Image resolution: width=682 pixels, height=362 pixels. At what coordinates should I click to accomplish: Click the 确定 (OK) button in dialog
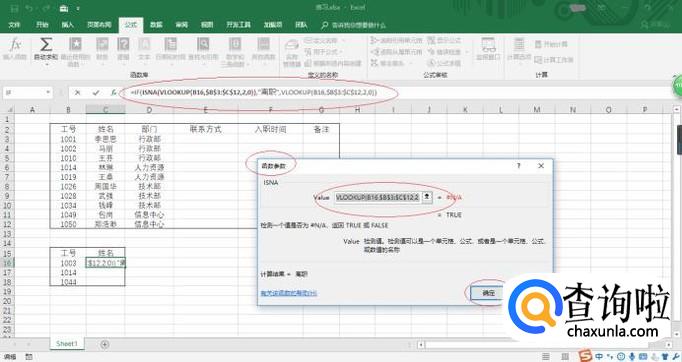point(488,293)
